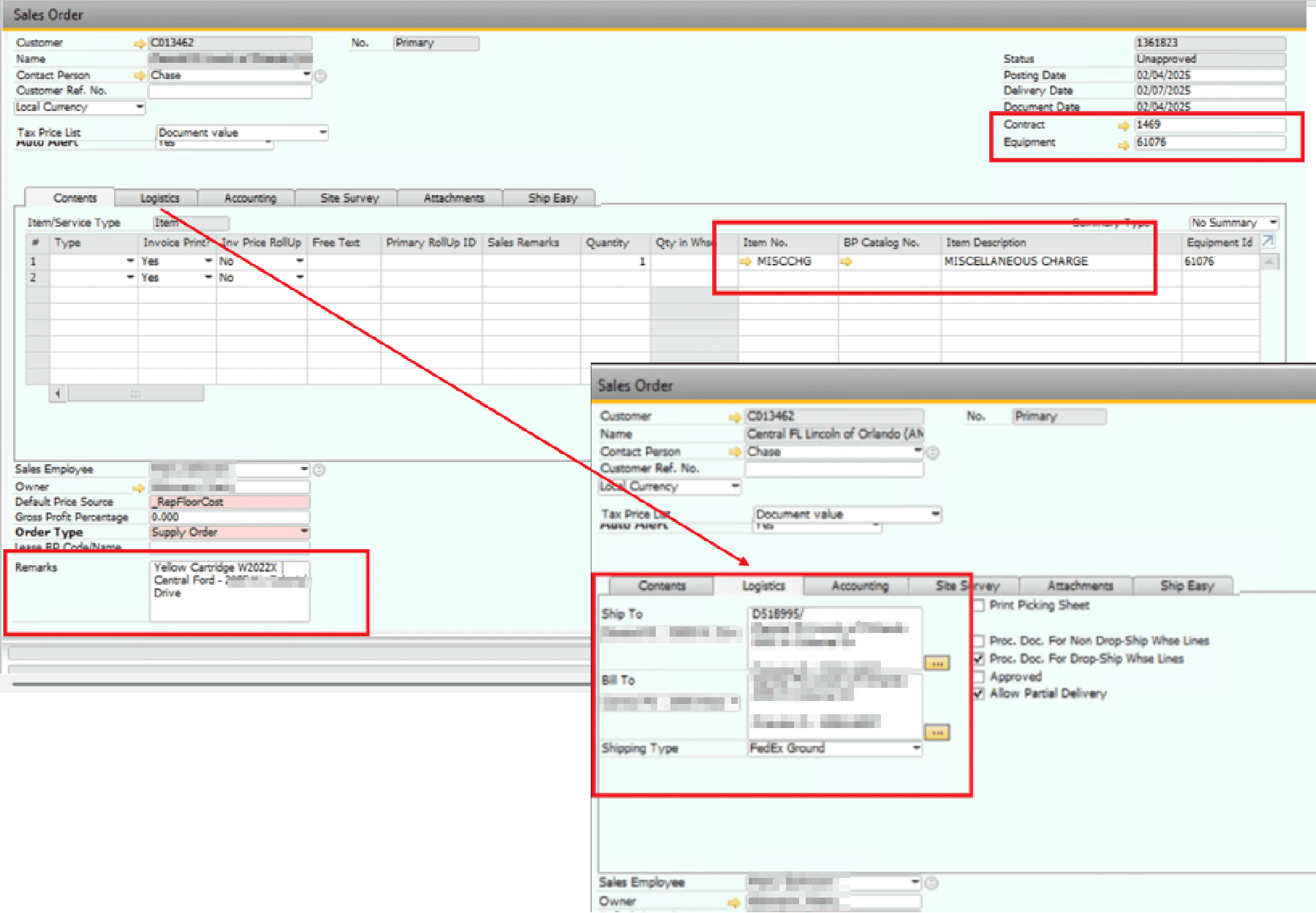Screen dimensions: 1316x913
Task: Click the Bill To address browse button
Action: point(937,732)
